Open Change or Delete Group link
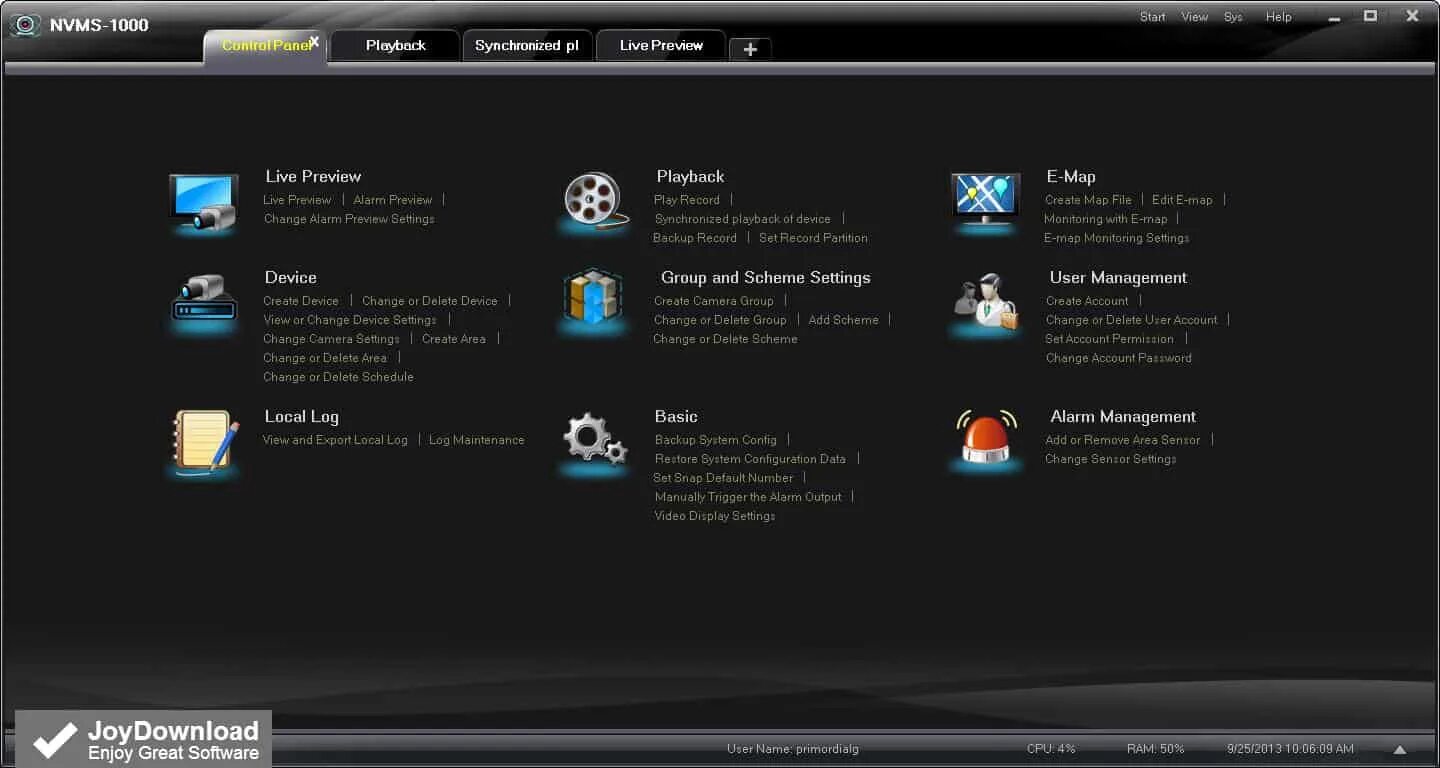The image size is (1440, 768). point(720,320)
